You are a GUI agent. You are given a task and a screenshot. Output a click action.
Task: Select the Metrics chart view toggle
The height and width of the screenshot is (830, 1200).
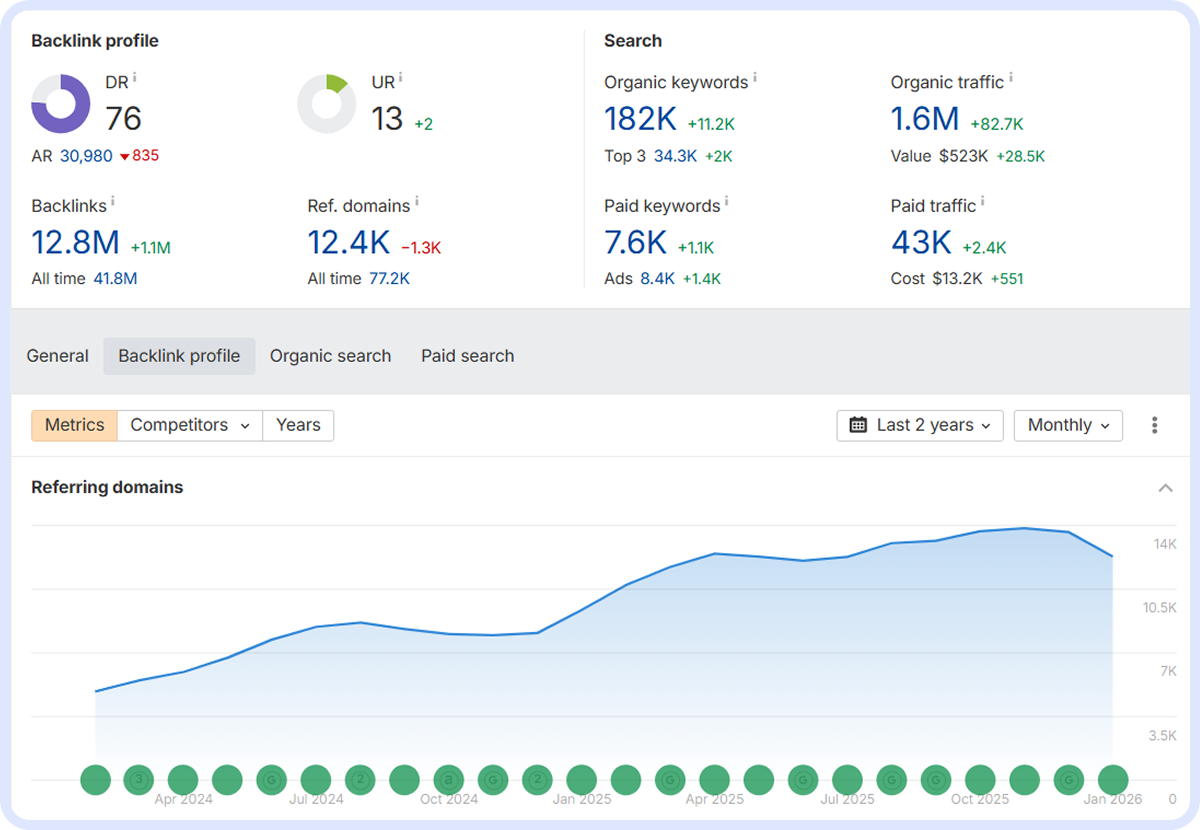pos(74,425)
